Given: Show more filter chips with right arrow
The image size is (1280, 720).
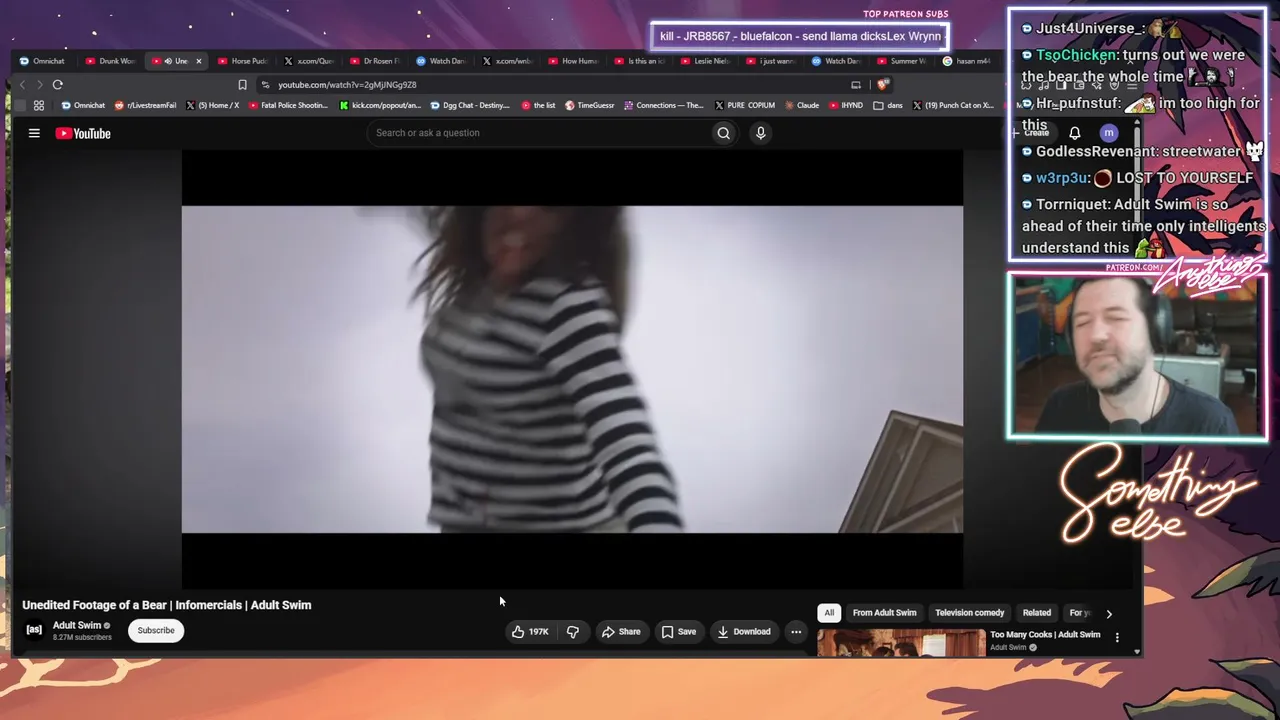Looking at the screenshot, I should click(x=1108, y=613).
